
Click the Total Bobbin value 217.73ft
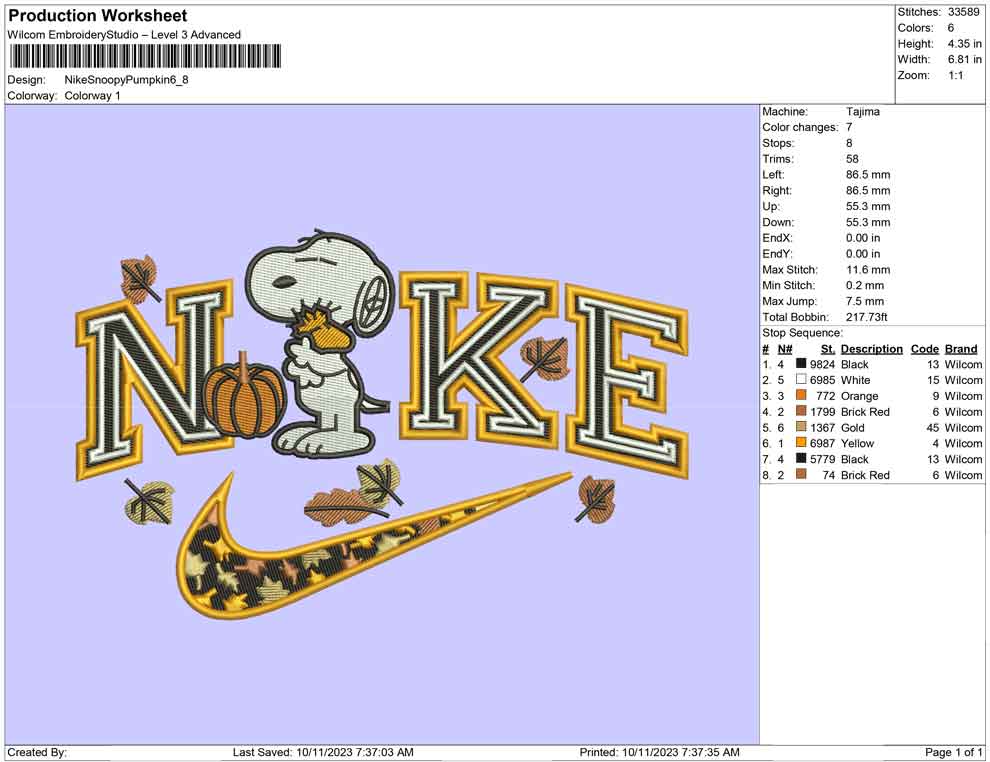[866, 317]
